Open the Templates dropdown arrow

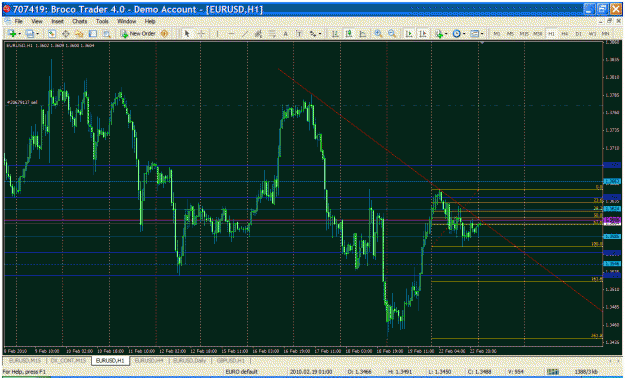coord(482,34)
